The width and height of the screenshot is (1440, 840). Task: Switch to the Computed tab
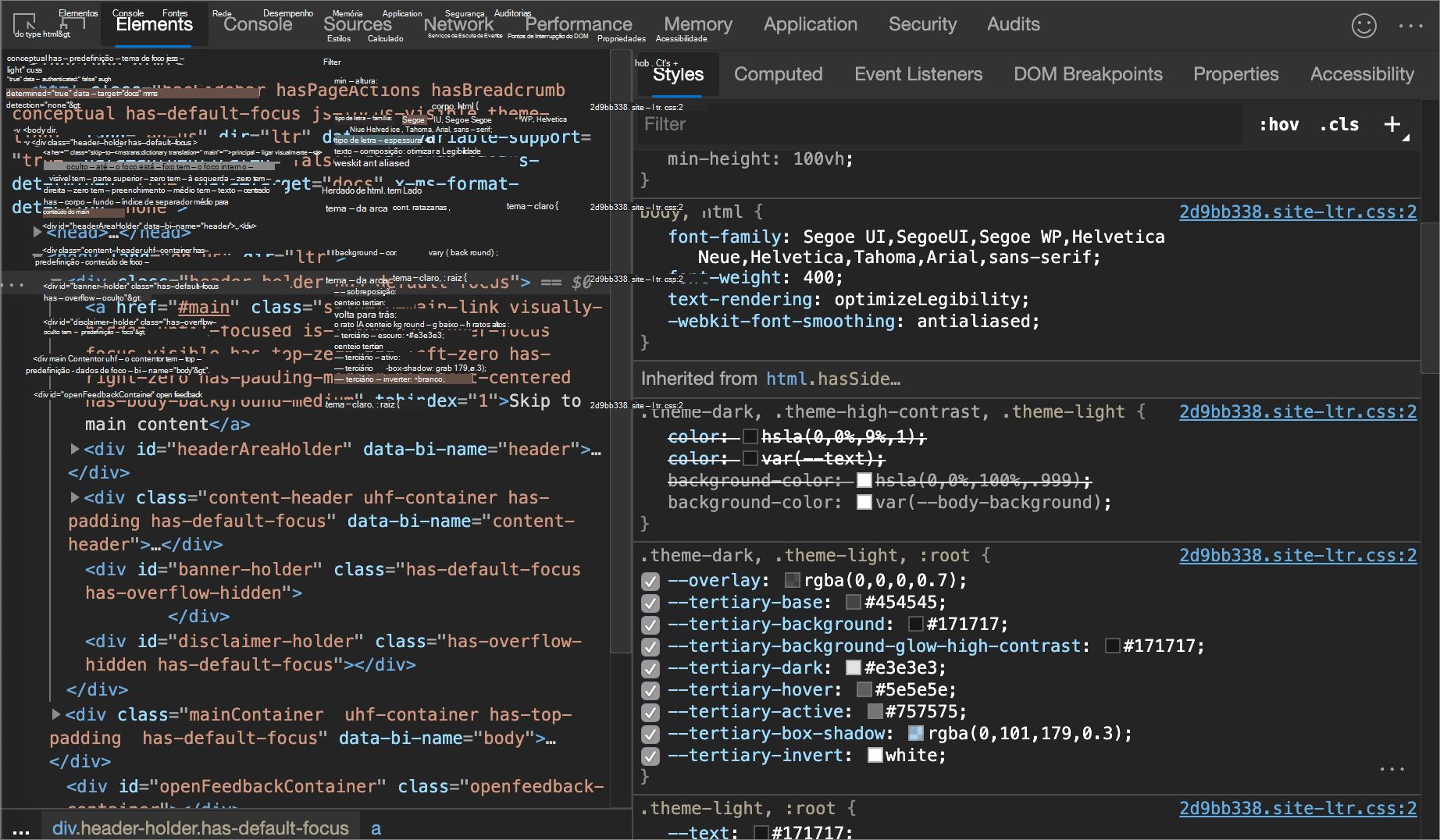click(x=778, y=74)
